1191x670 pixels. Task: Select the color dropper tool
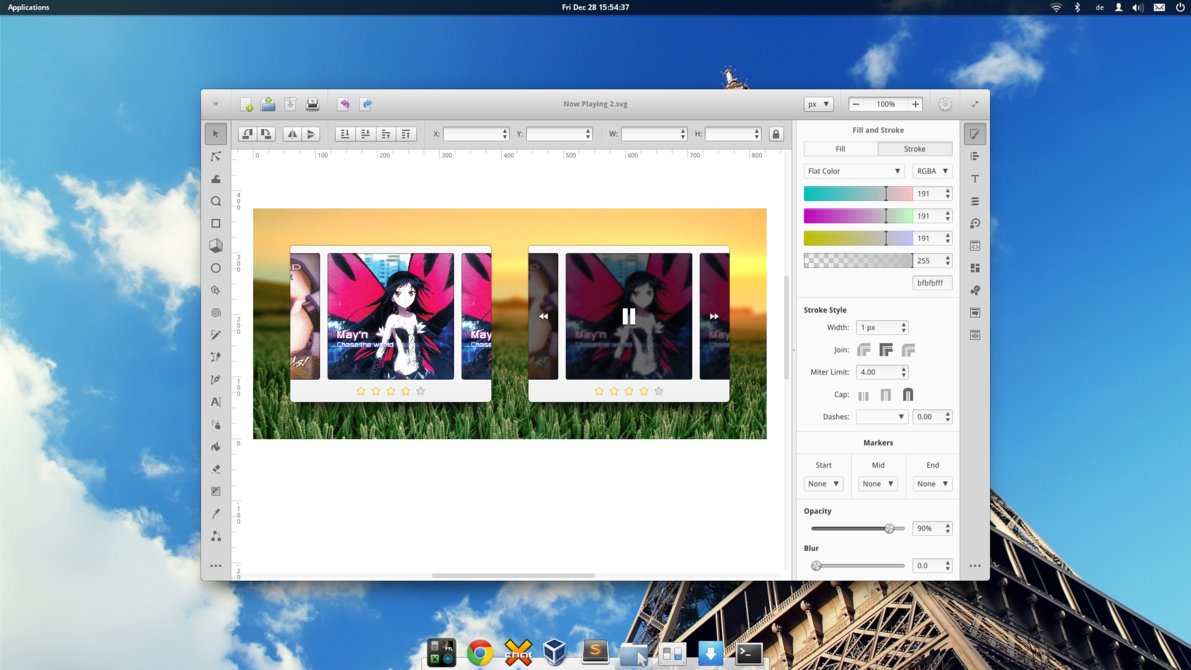click(216, 514)
